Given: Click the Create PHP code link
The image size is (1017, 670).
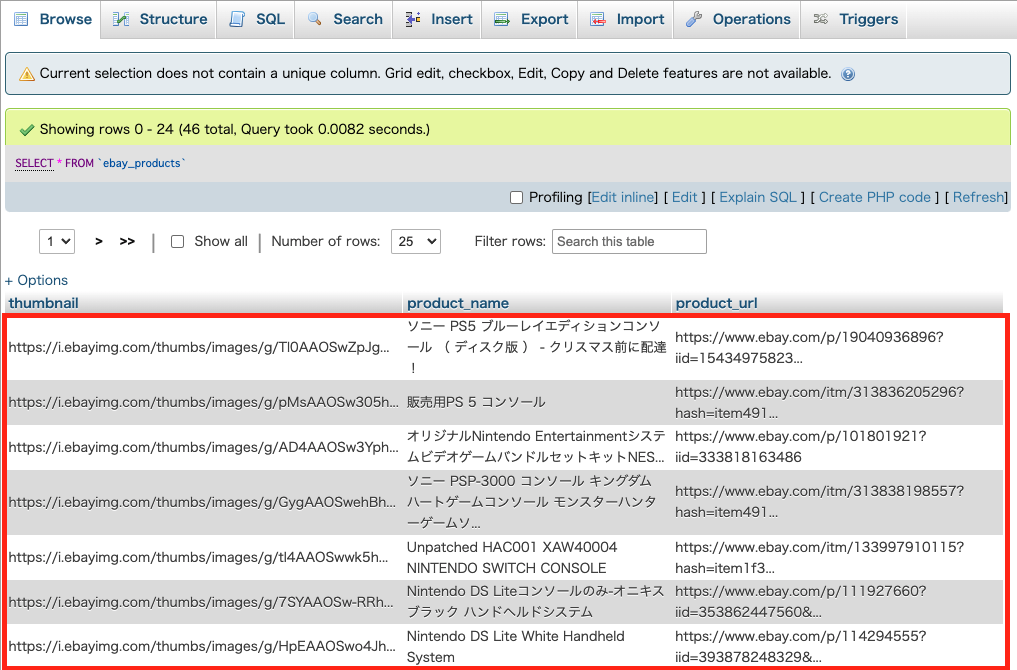Looking at the screenshot, I should point(874,197).
